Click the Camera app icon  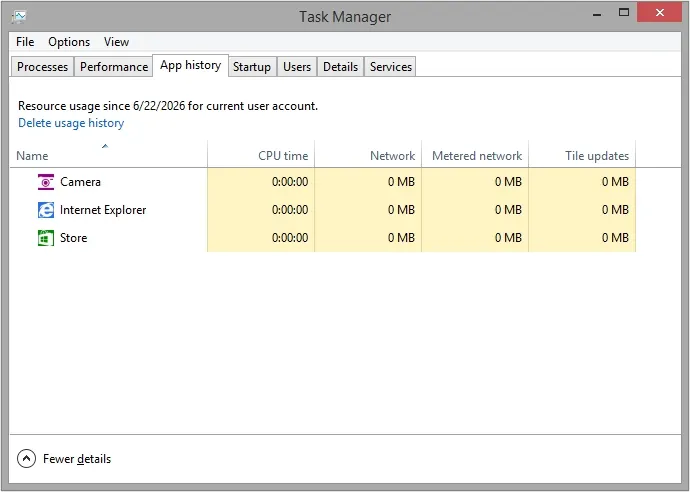pos(46,182)
